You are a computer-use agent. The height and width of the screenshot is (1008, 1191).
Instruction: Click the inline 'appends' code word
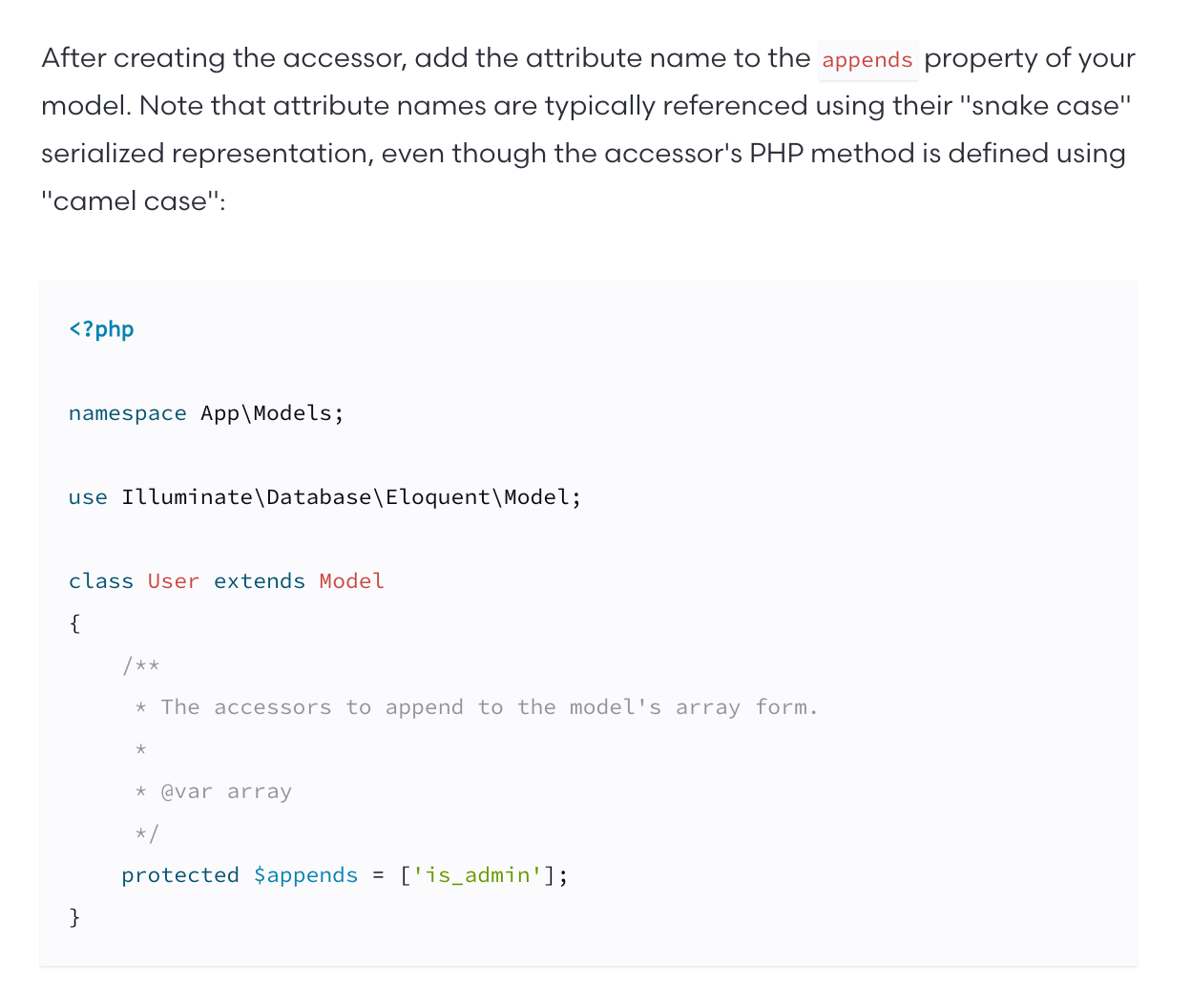[867, 60]
